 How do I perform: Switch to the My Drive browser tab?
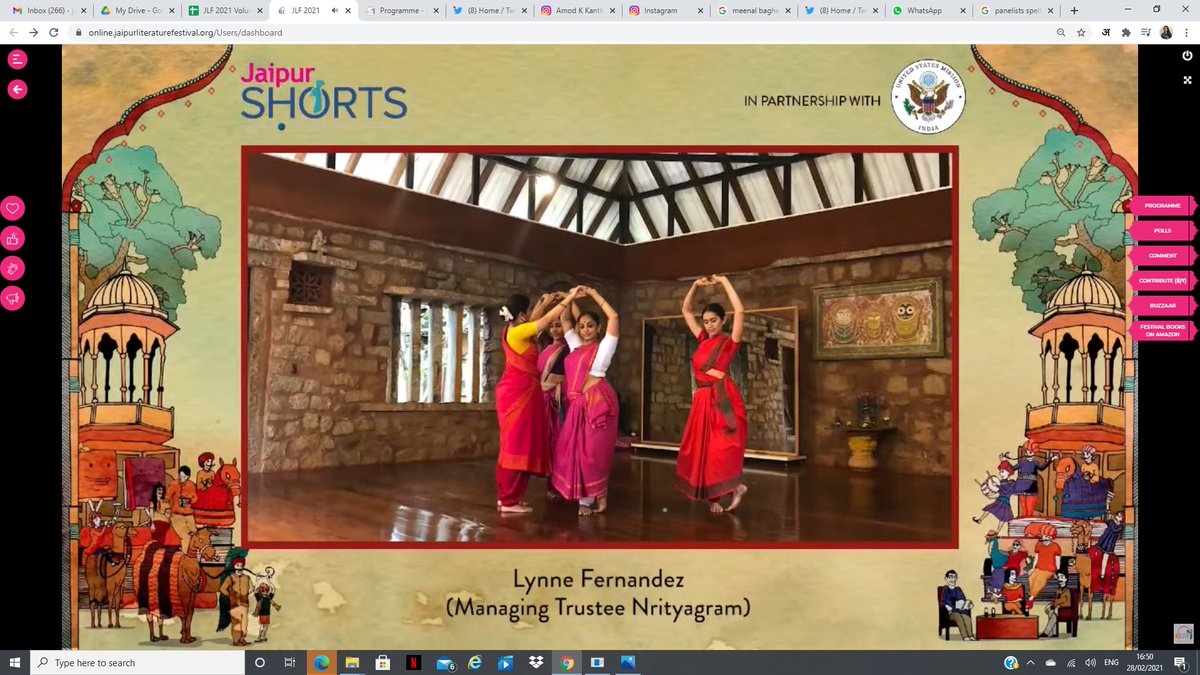(137, 10)
